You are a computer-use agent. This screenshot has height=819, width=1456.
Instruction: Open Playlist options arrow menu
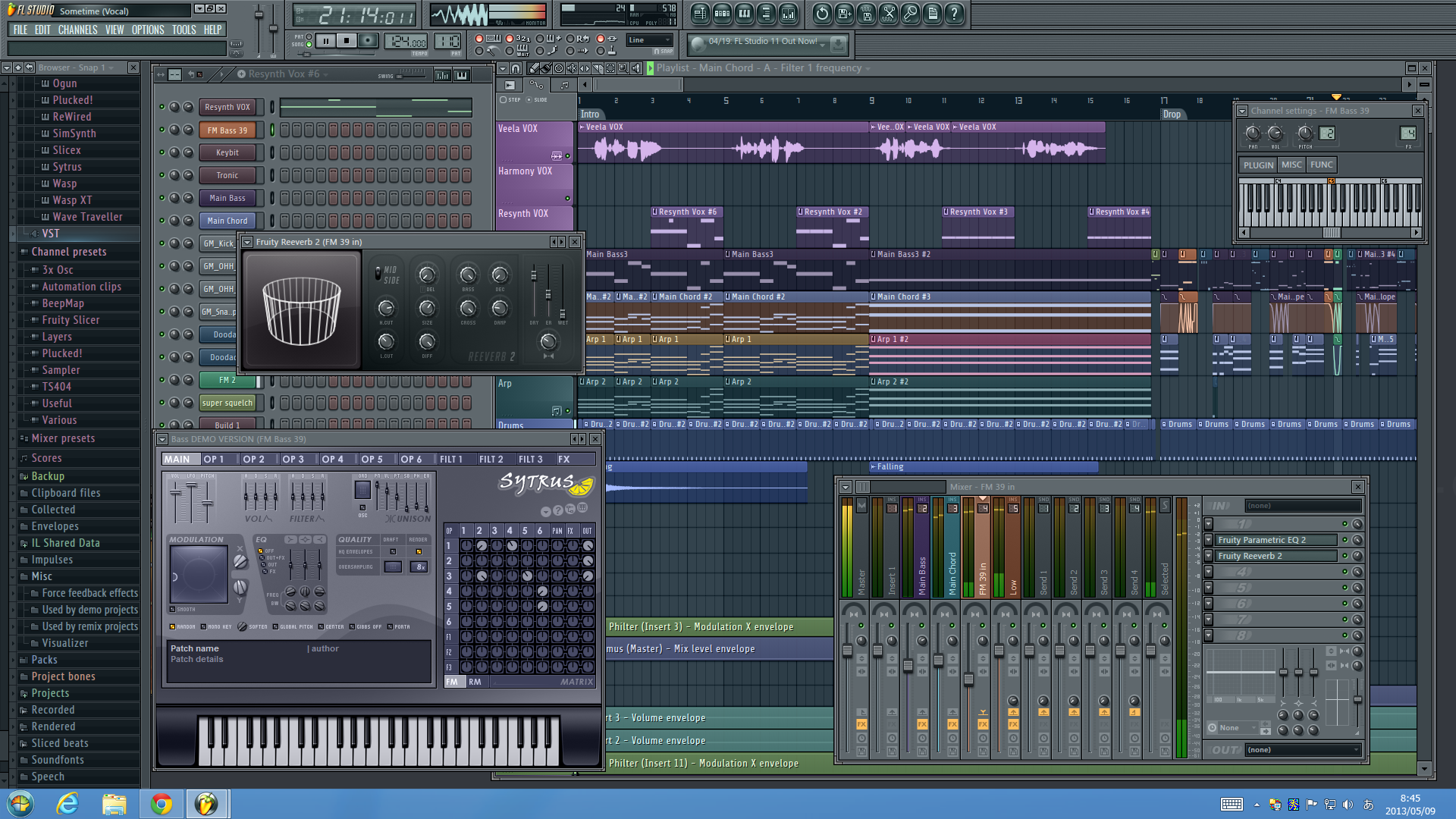pyautogui.click(x=502, y=68)
